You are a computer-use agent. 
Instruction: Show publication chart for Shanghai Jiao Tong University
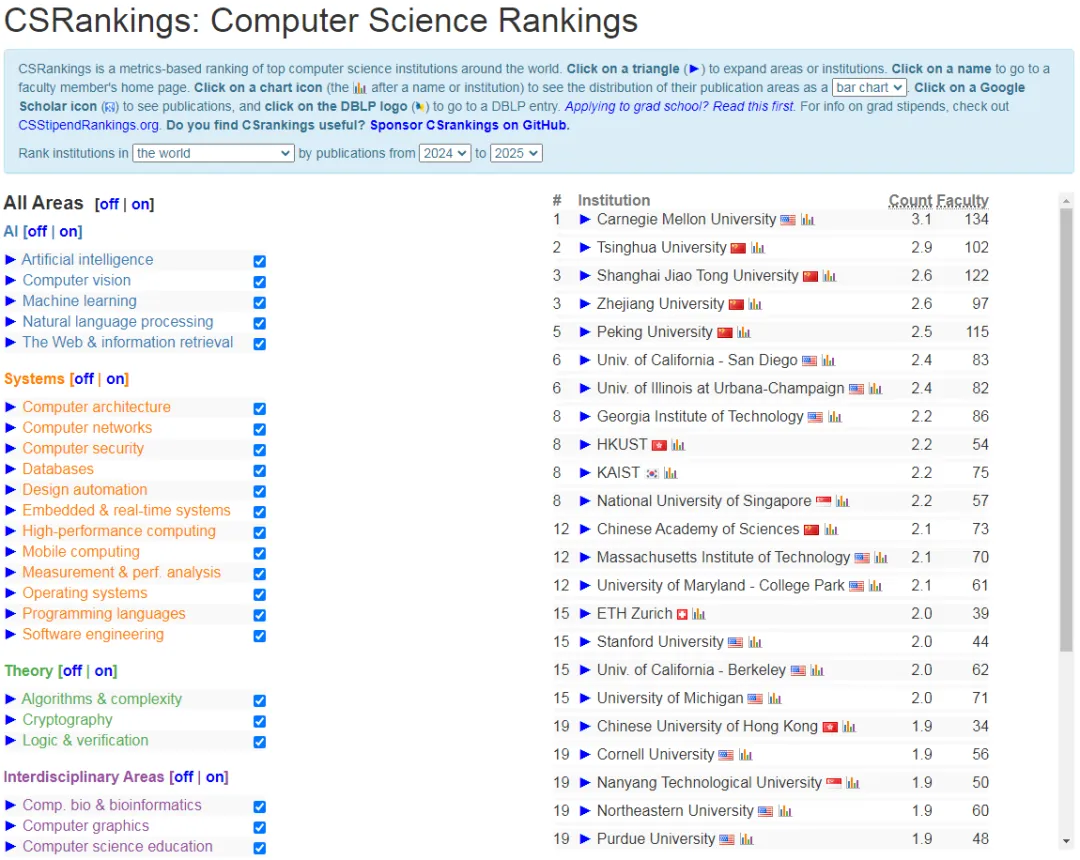829,277
